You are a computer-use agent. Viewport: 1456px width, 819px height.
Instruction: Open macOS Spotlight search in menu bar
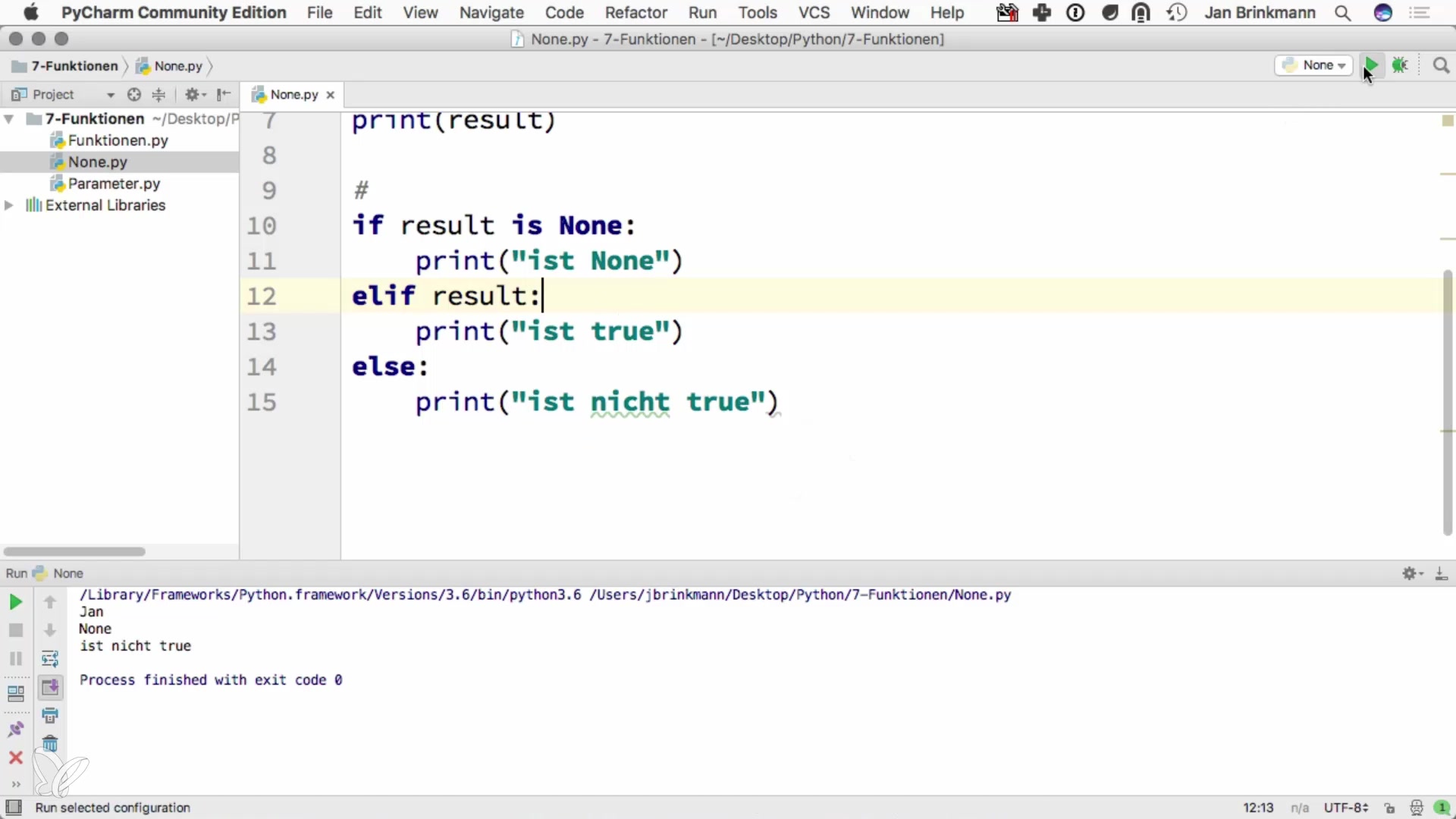pyautogui.click(x=1342, y=13)
